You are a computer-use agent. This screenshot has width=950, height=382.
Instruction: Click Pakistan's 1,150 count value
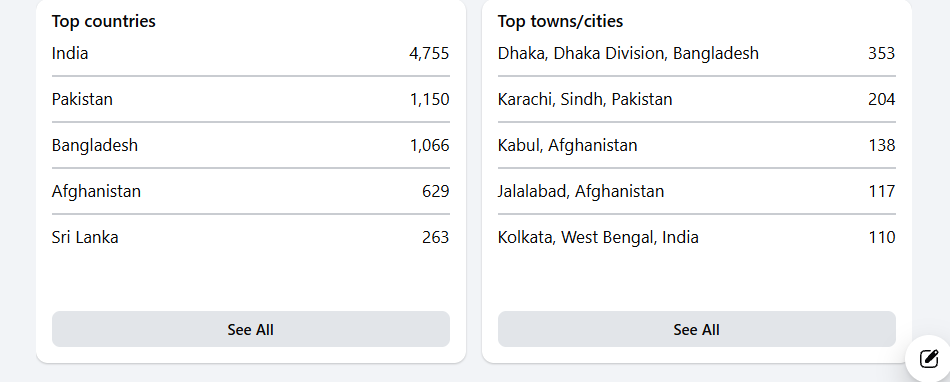[x=430, y=100]
